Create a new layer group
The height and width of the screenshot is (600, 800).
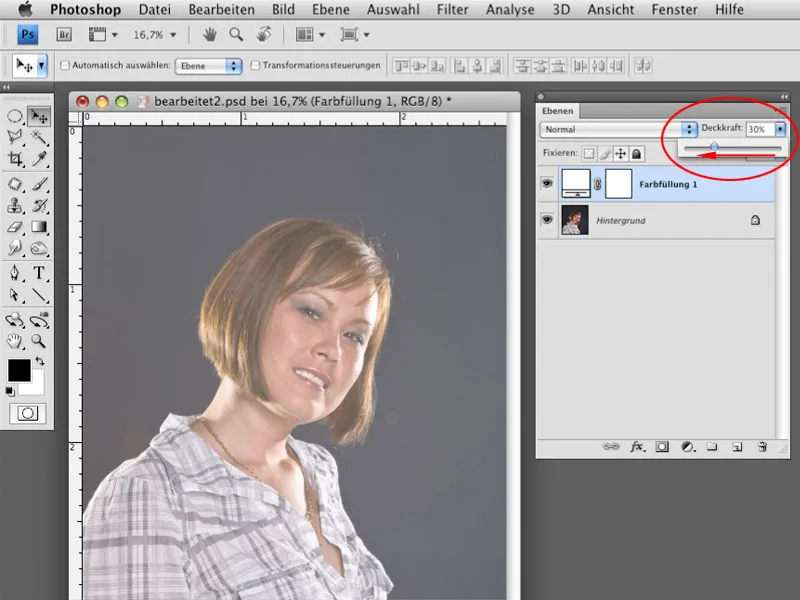coord(712,447)
